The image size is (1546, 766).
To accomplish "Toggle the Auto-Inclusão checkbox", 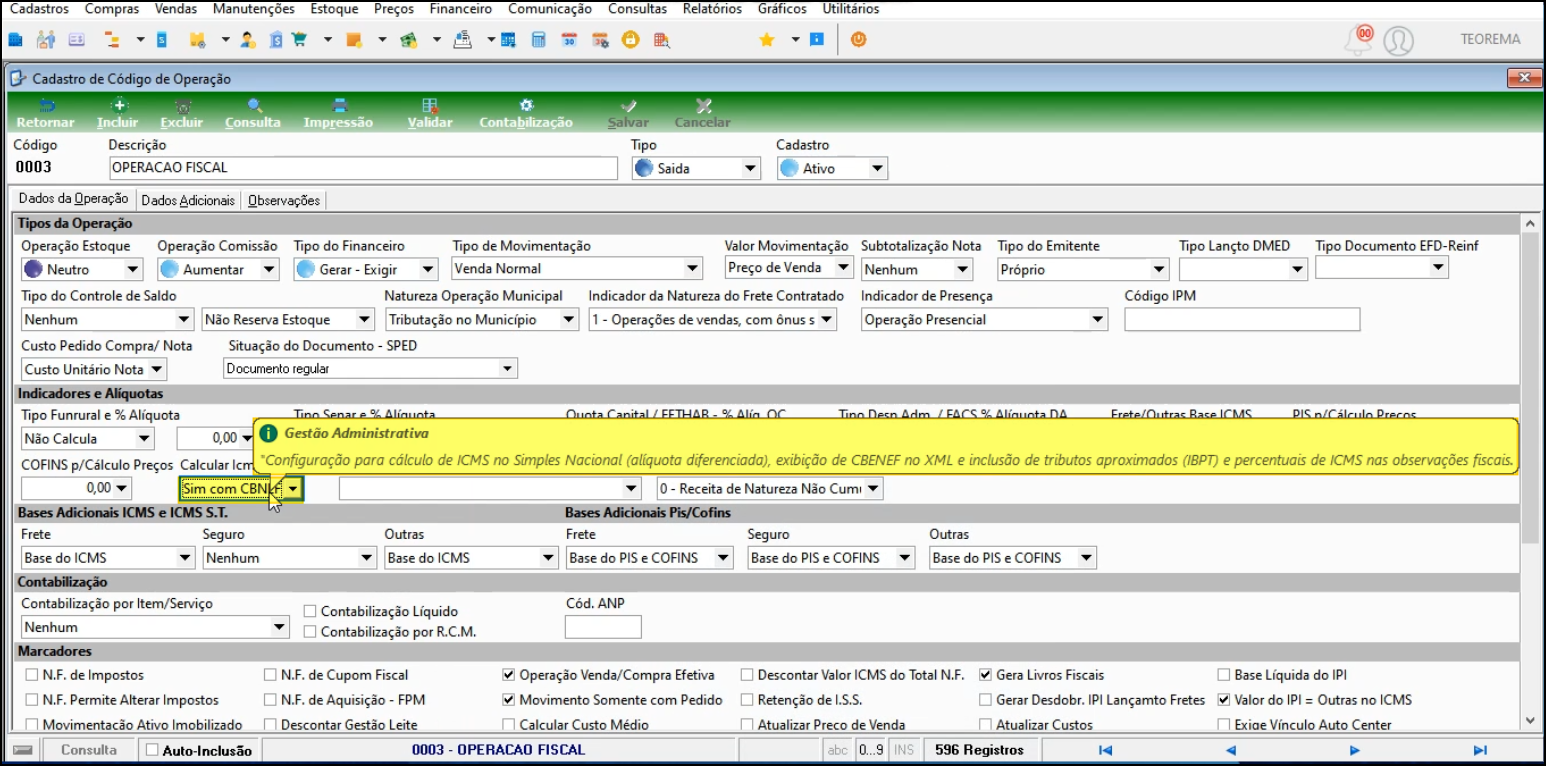I will point(152,749).
